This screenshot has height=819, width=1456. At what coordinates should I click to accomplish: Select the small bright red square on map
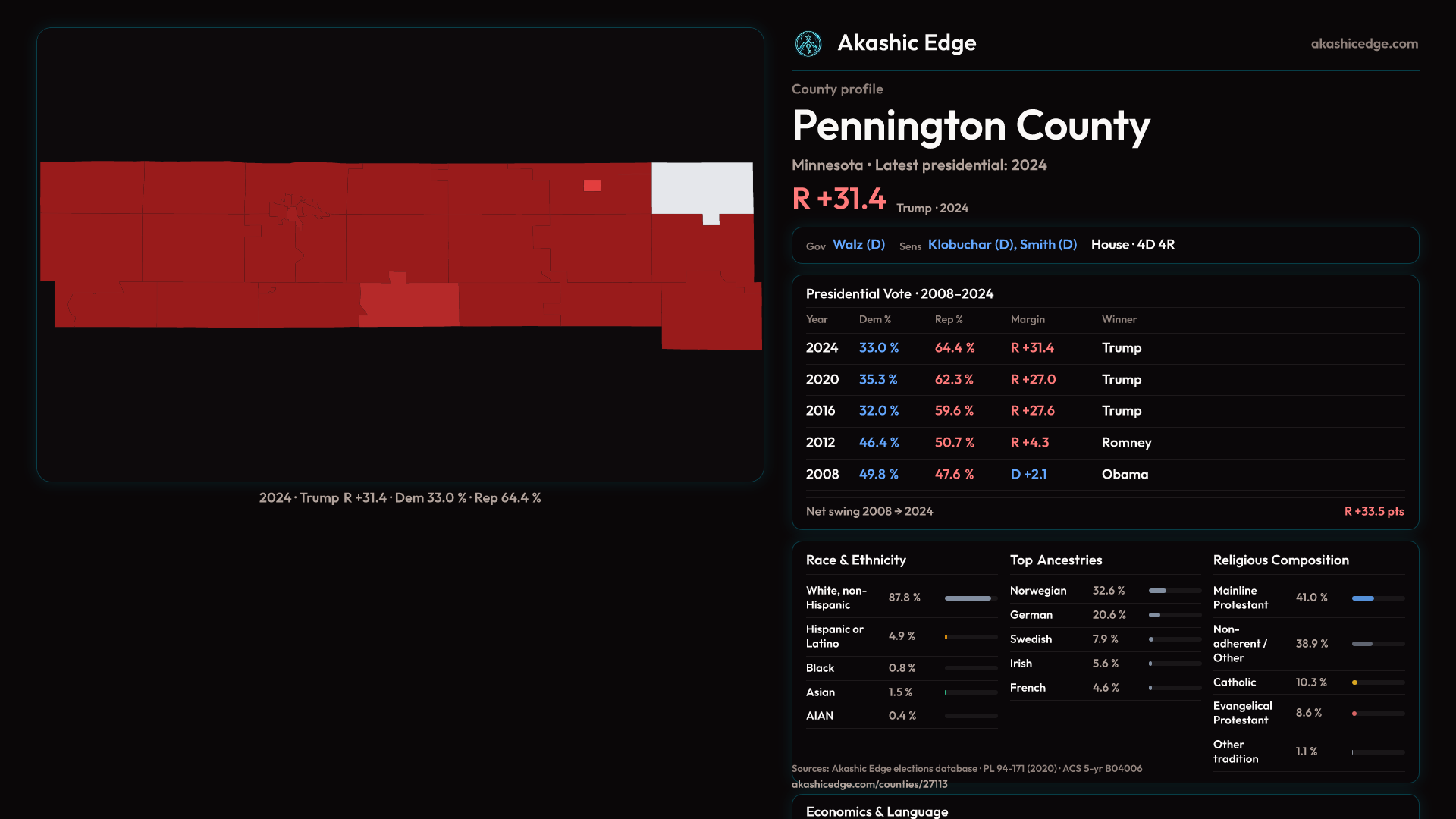(592, 186)
